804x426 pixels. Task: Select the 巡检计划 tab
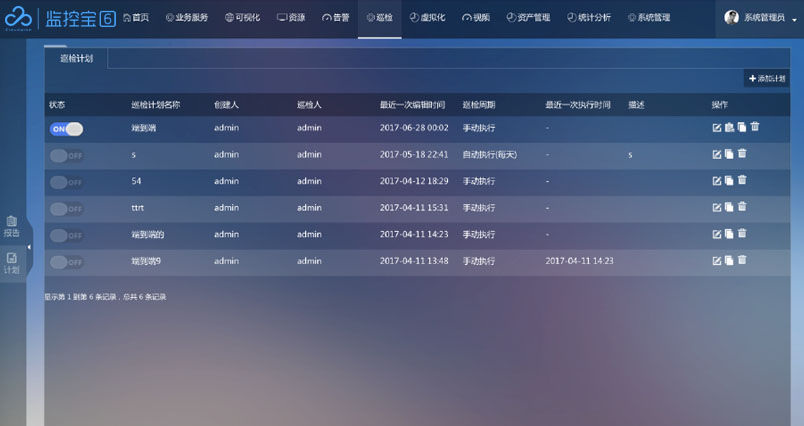pos(77,58)
